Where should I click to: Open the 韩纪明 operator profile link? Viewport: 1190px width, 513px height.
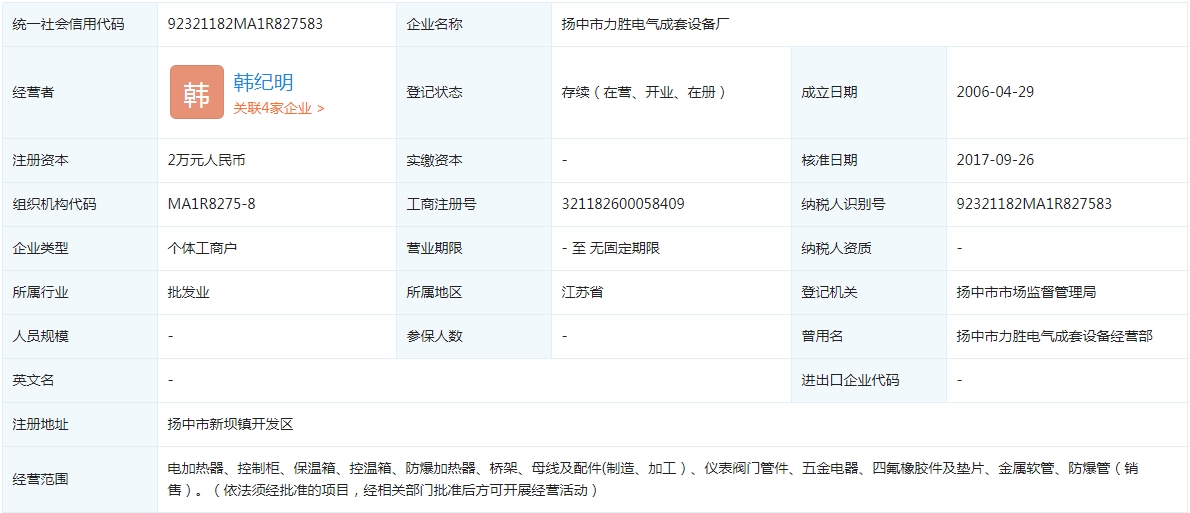coord(263,82)
